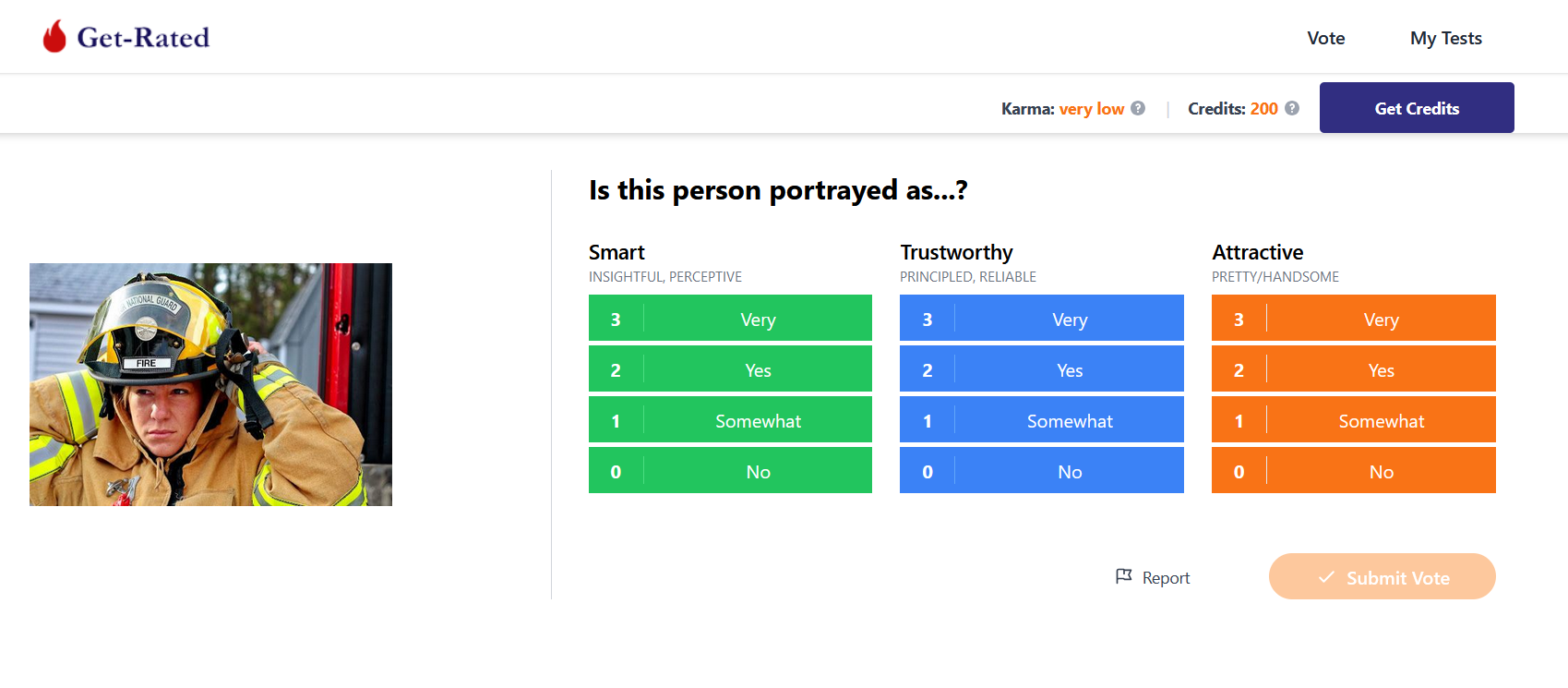Screen dimensions: 1568x688
Task: Select Yes for Attractive
Action: [1353, 369]
